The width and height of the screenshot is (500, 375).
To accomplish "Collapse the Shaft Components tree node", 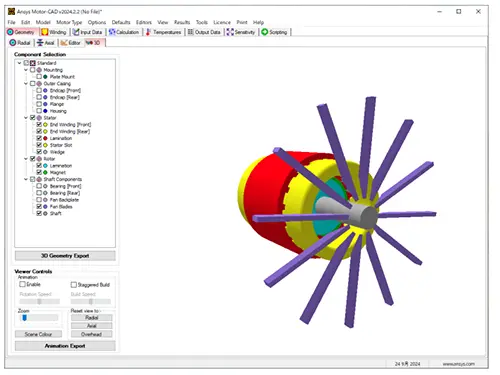I will click(26, 179).
